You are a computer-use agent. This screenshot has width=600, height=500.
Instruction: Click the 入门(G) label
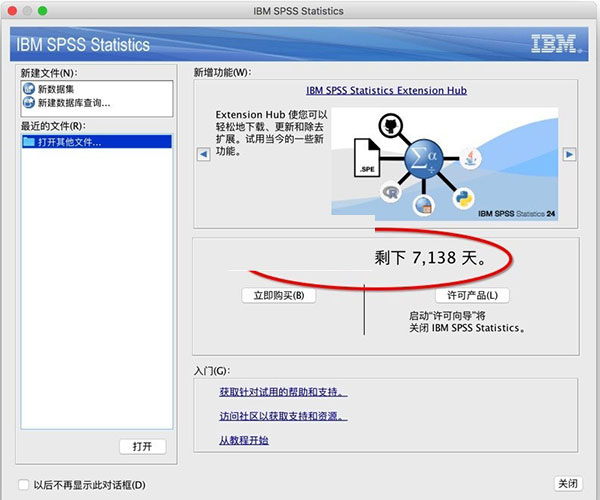tap(212, 371)
